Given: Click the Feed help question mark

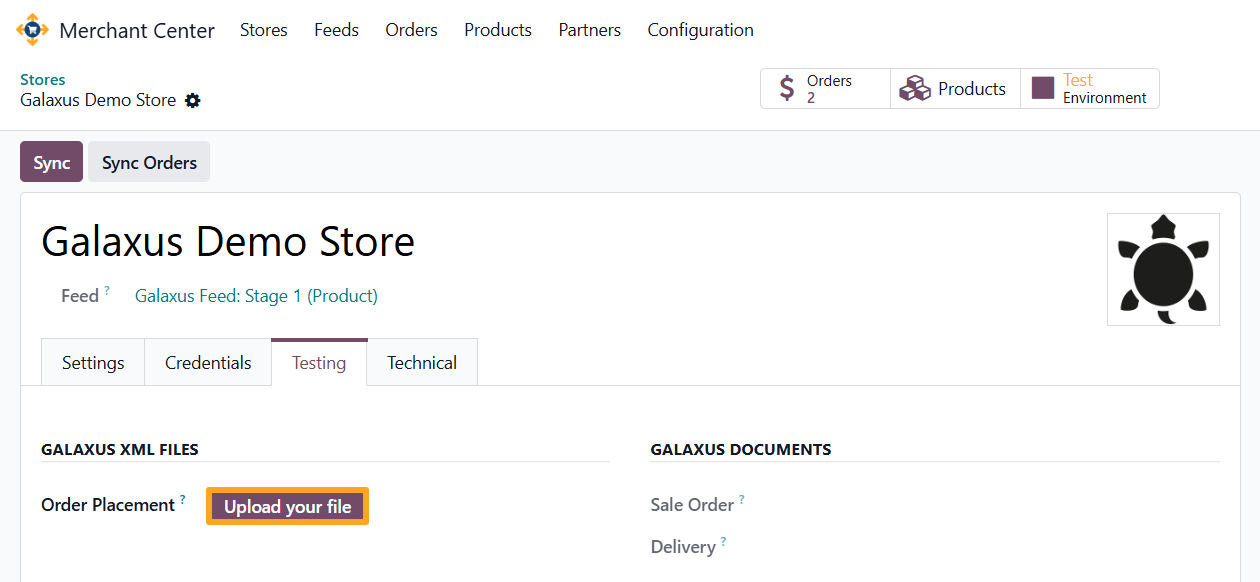Looking at the screenshot, I should [x=107, y=290].
